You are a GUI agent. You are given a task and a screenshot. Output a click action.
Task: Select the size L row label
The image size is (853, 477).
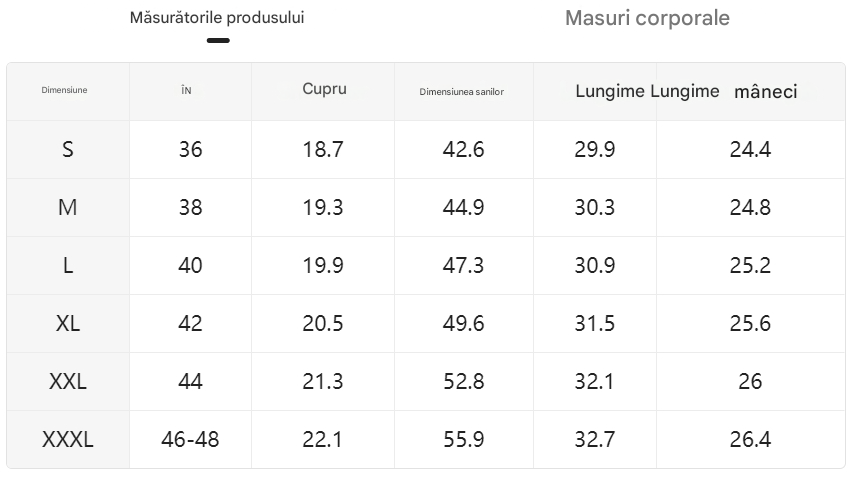point(67,265)
